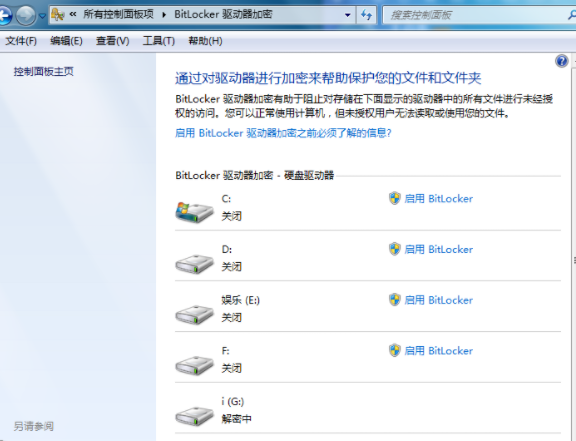The height and width of the screenshot is (441, 576).
Task: Click the heading 通过对驱动器进行加密来帮助保护您的文件和文件夹
Action: pos(328,78)
